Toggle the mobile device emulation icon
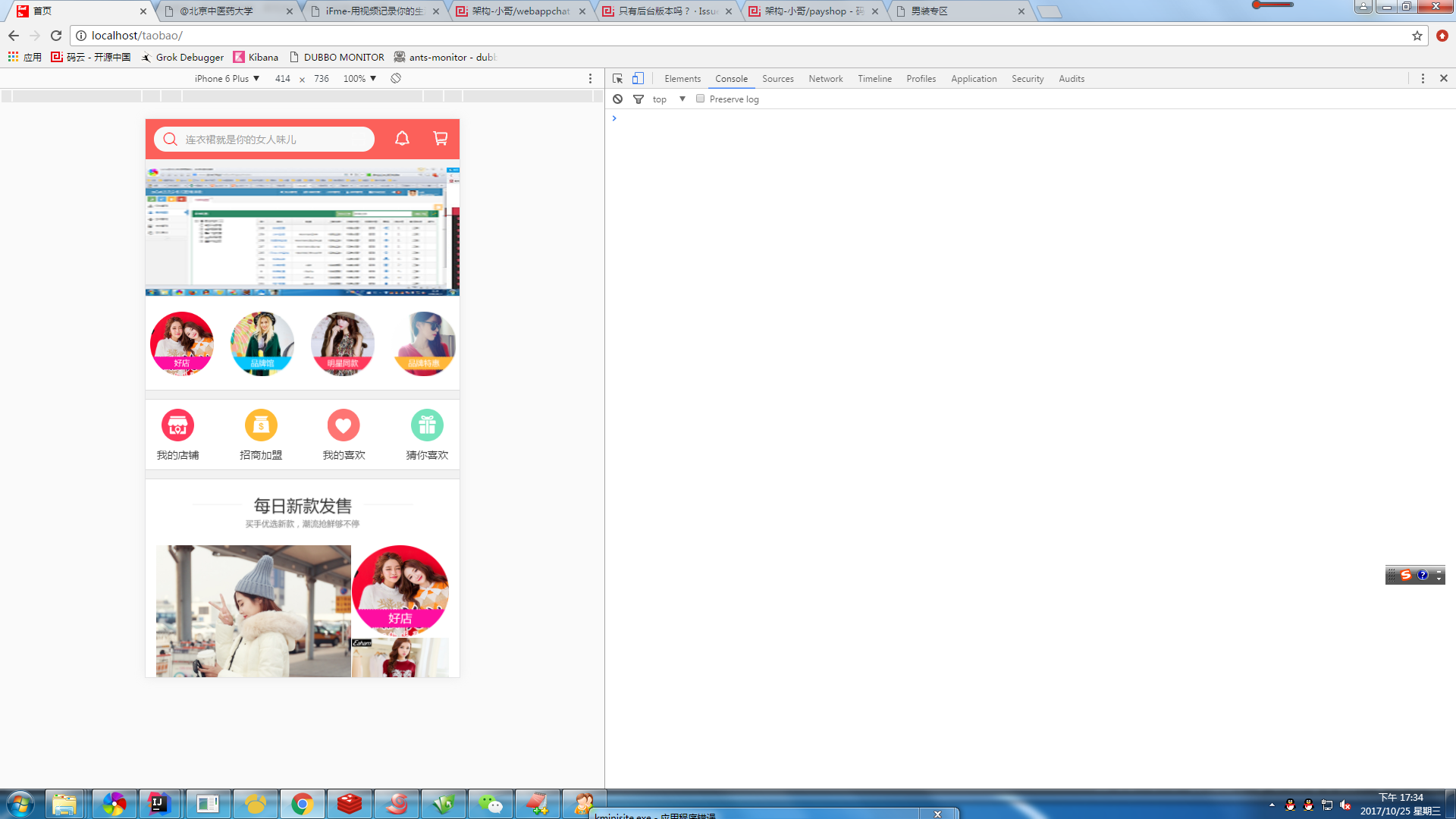The image size is (1456, 819). [638, 78]
